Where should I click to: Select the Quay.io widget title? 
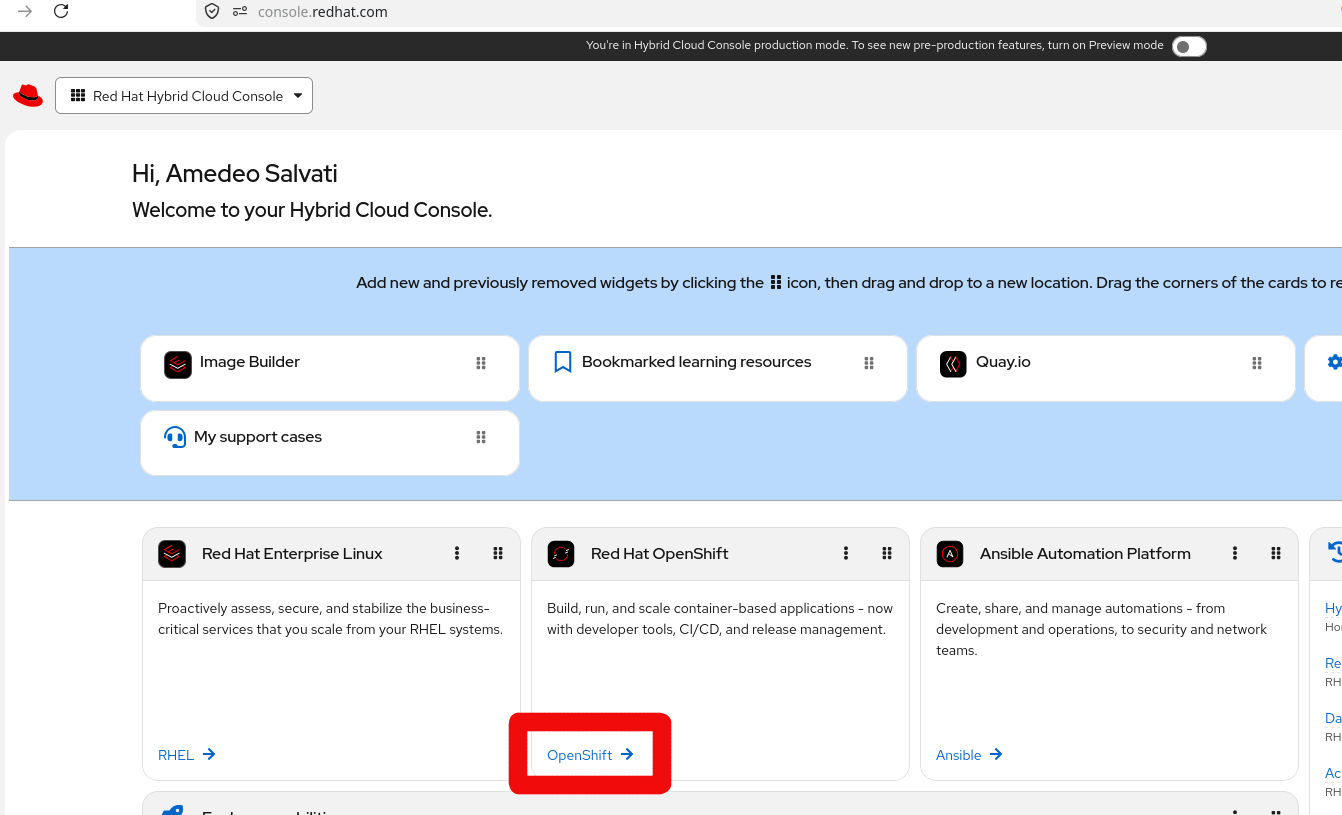click(1003, 362)
